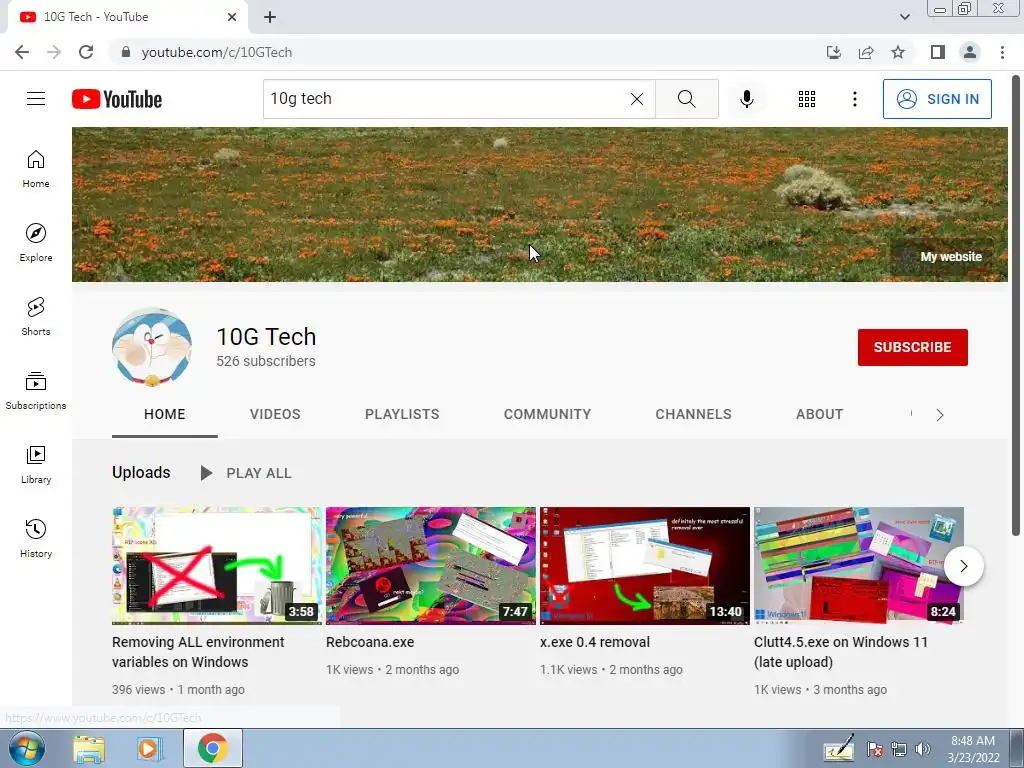
Task: Open History in the sidebar
Action: click(x=36, y=538)
